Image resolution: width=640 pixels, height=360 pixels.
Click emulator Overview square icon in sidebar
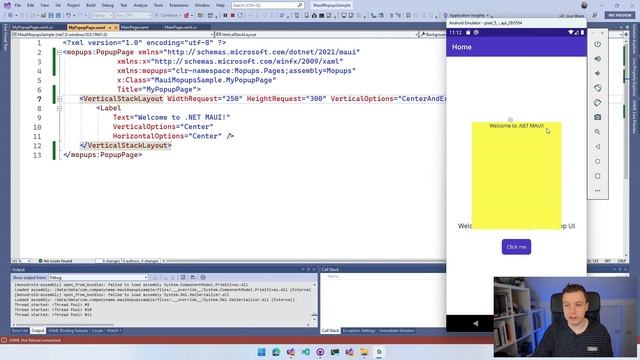[598, 176]
